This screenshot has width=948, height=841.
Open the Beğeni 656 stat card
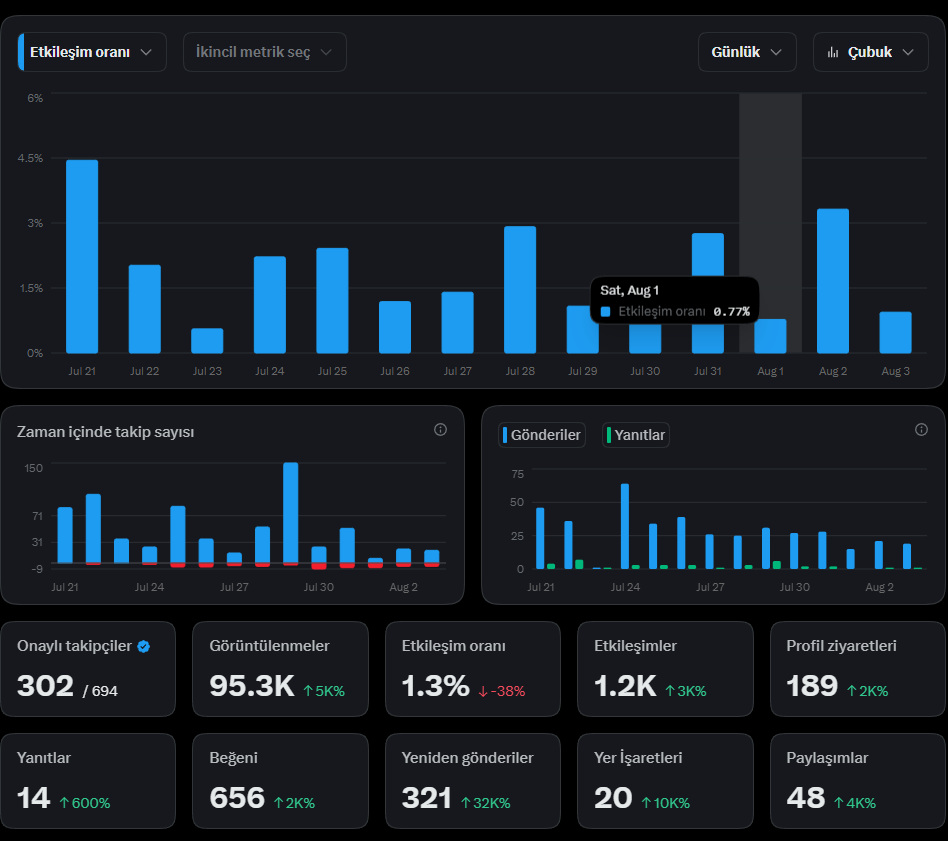click(x=281, y=781)
